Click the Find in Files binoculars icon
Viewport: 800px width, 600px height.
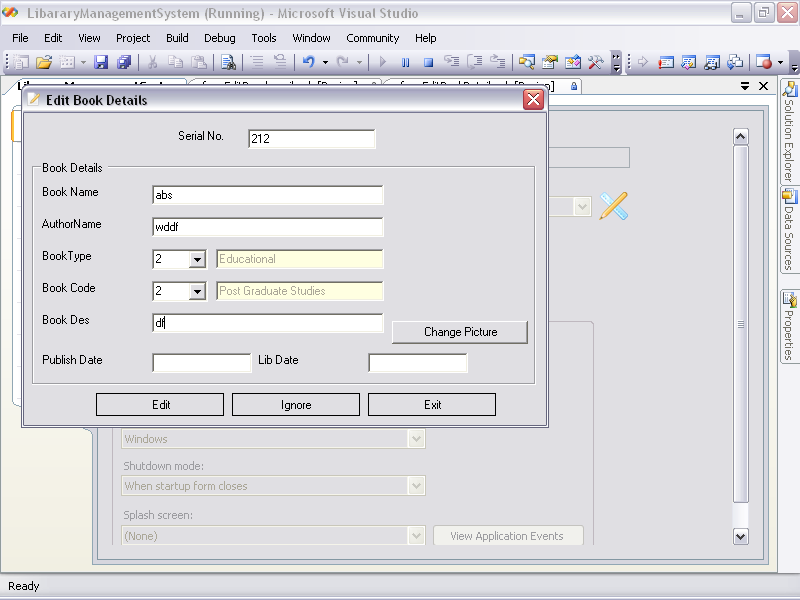228,62
